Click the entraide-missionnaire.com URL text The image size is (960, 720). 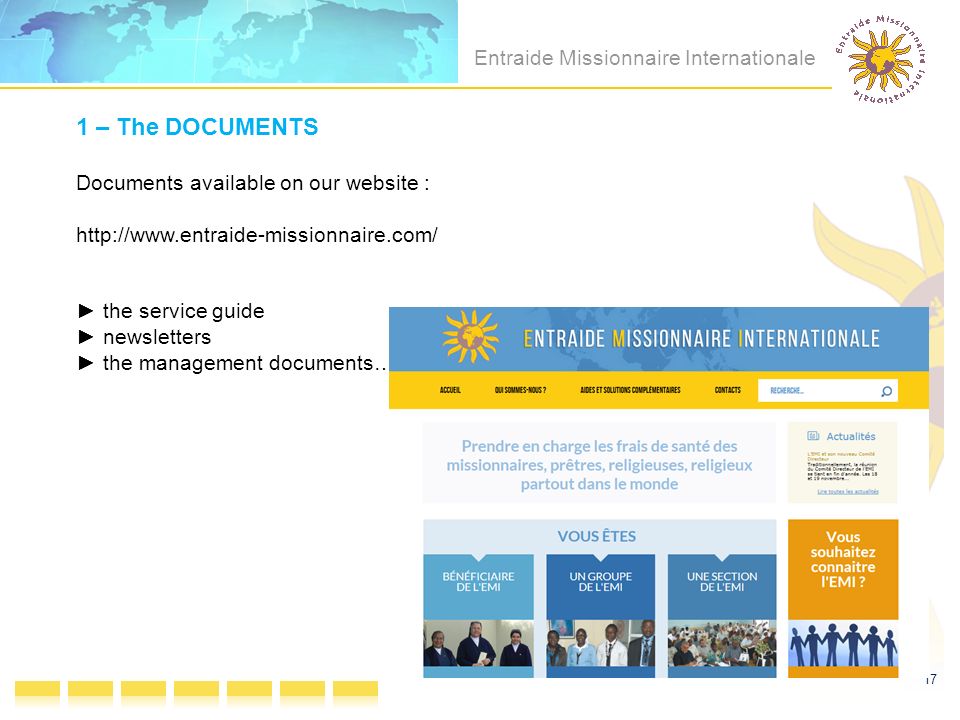257,235
